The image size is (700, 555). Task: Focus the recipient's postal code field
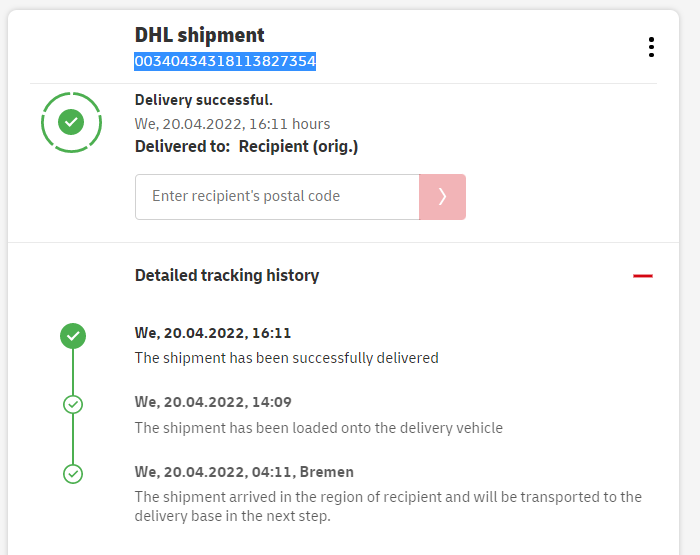click(x=277, y=197)
